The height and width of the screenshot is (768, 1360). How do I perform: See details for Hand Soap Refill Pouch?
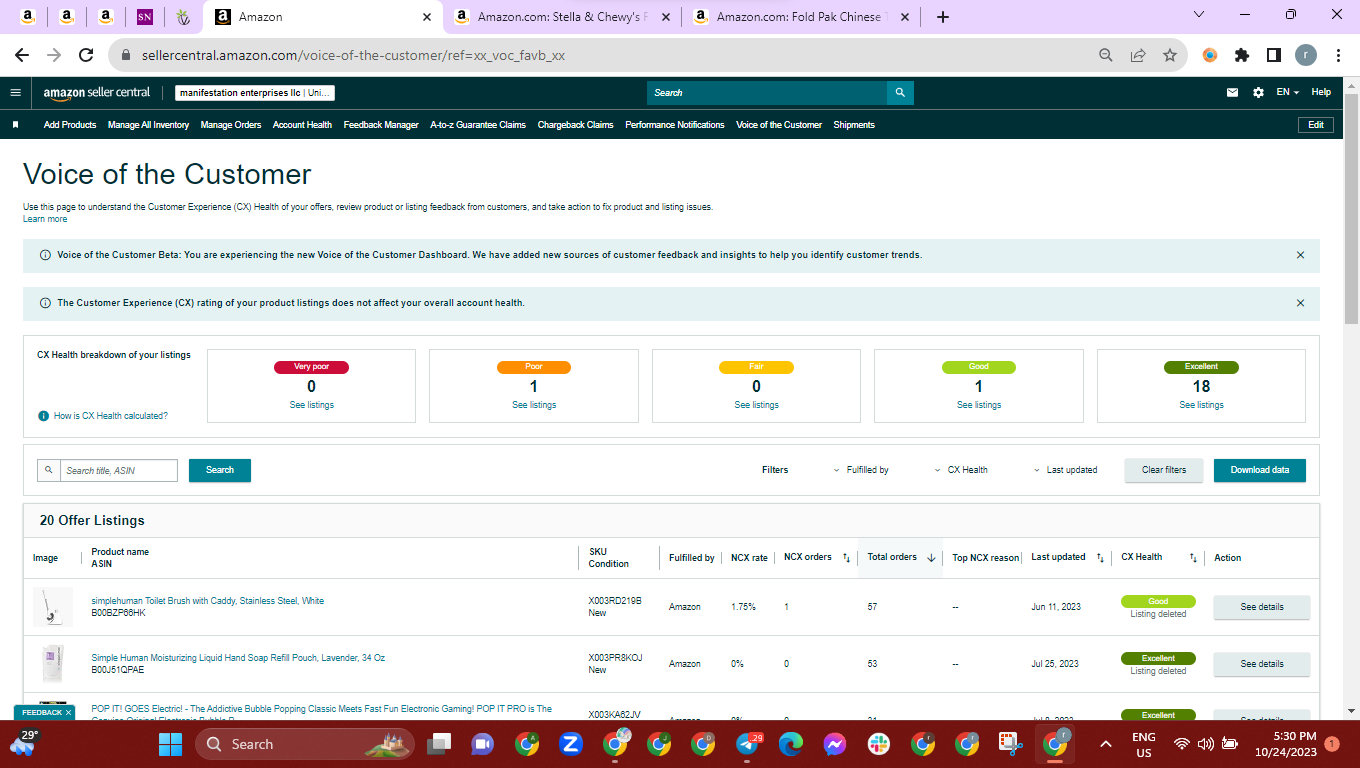pyautogui.click(x=1262, y=664)
